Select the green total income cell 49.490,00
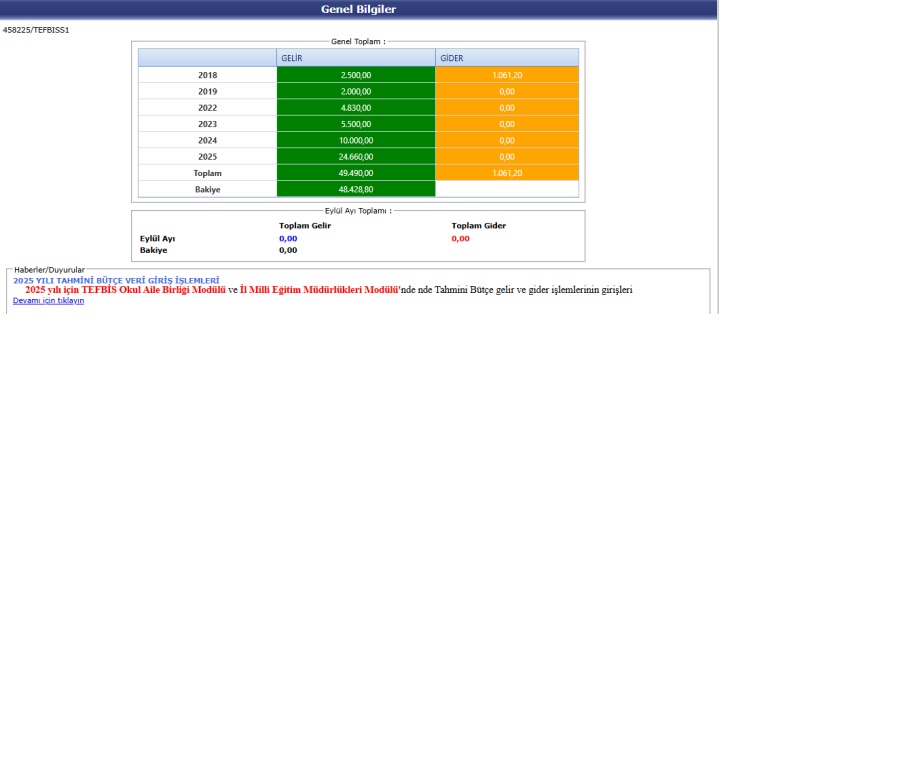This screenshot has height=768, width=914. pyautogui.click(x=355, y=173)
